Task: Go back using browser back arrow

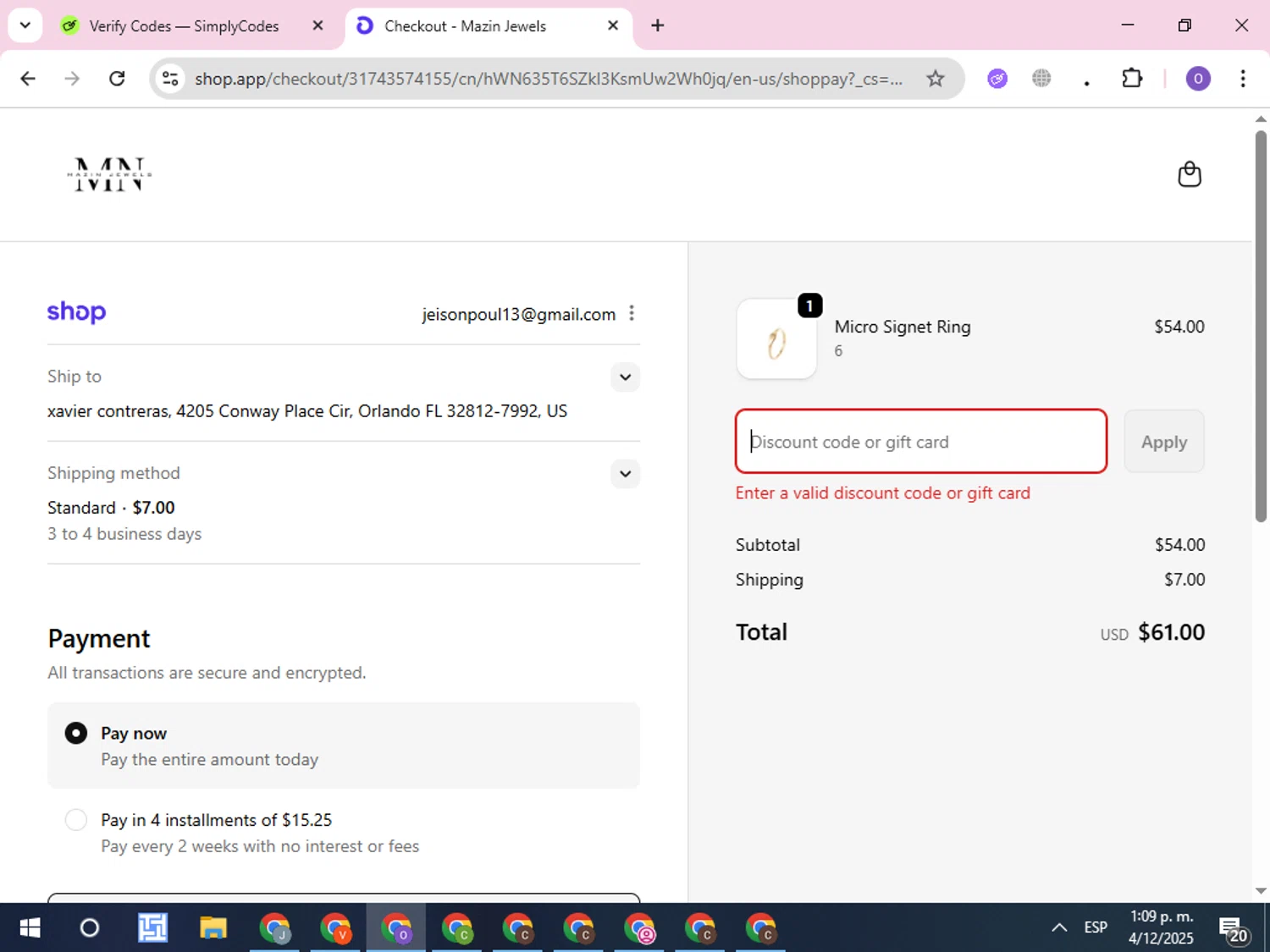Action: tap(28, 79)
